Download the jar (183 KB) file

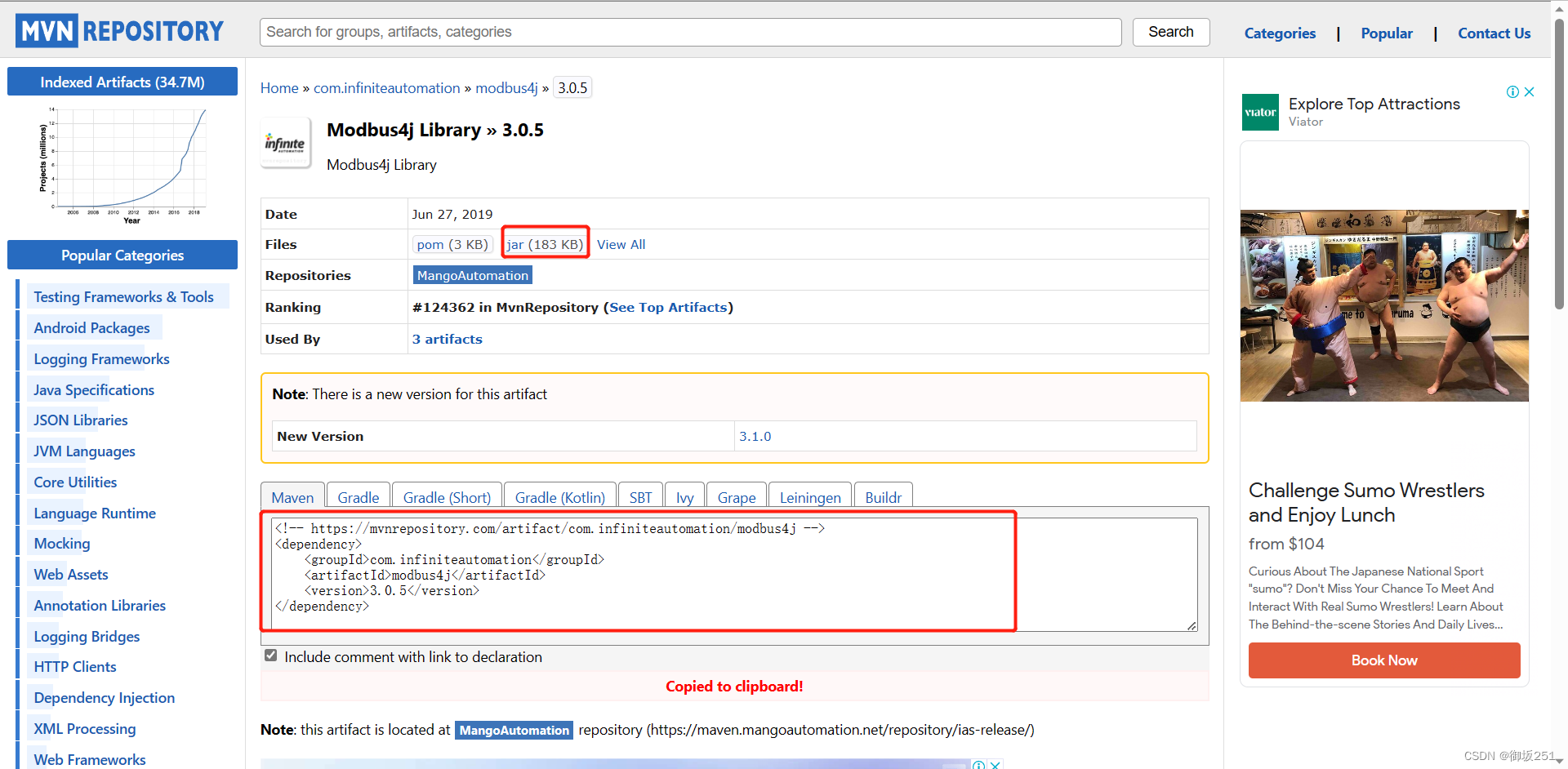click(544, 244)
